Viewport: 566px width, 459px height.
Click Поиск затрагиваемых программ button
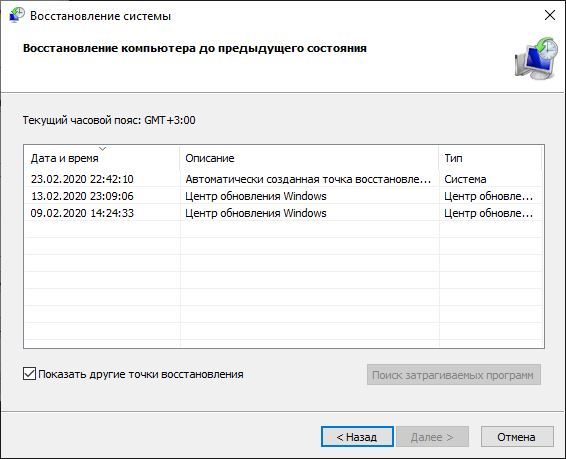(453, 375)
